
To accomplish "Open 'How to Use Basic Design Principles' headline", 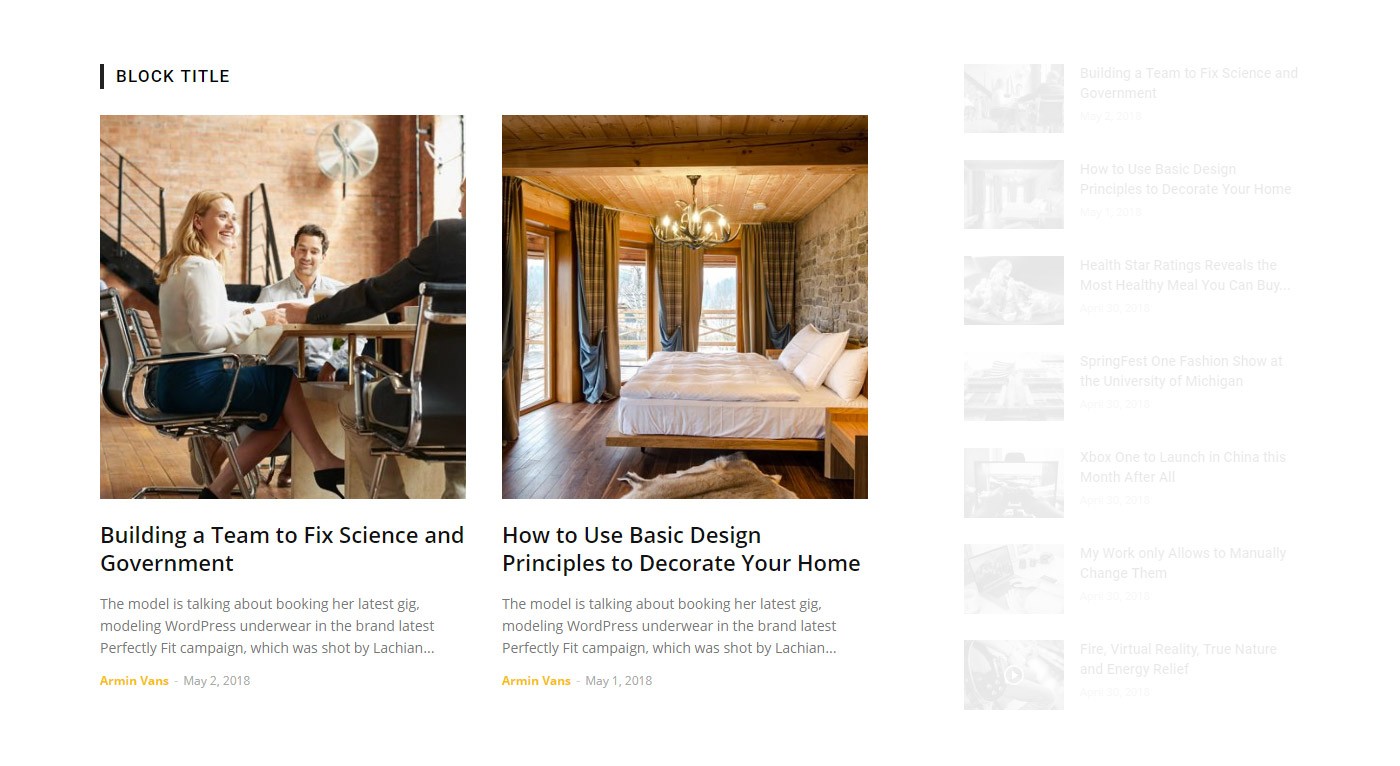I will [681, 549].
